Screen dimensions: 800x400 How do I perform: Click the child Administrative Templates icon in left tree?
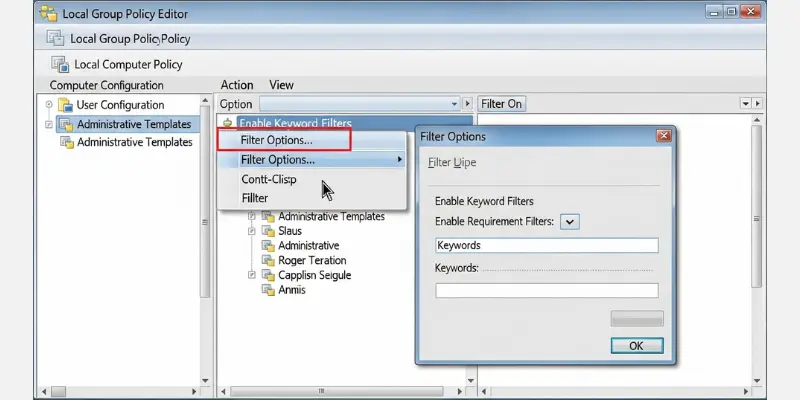(67, 142)
